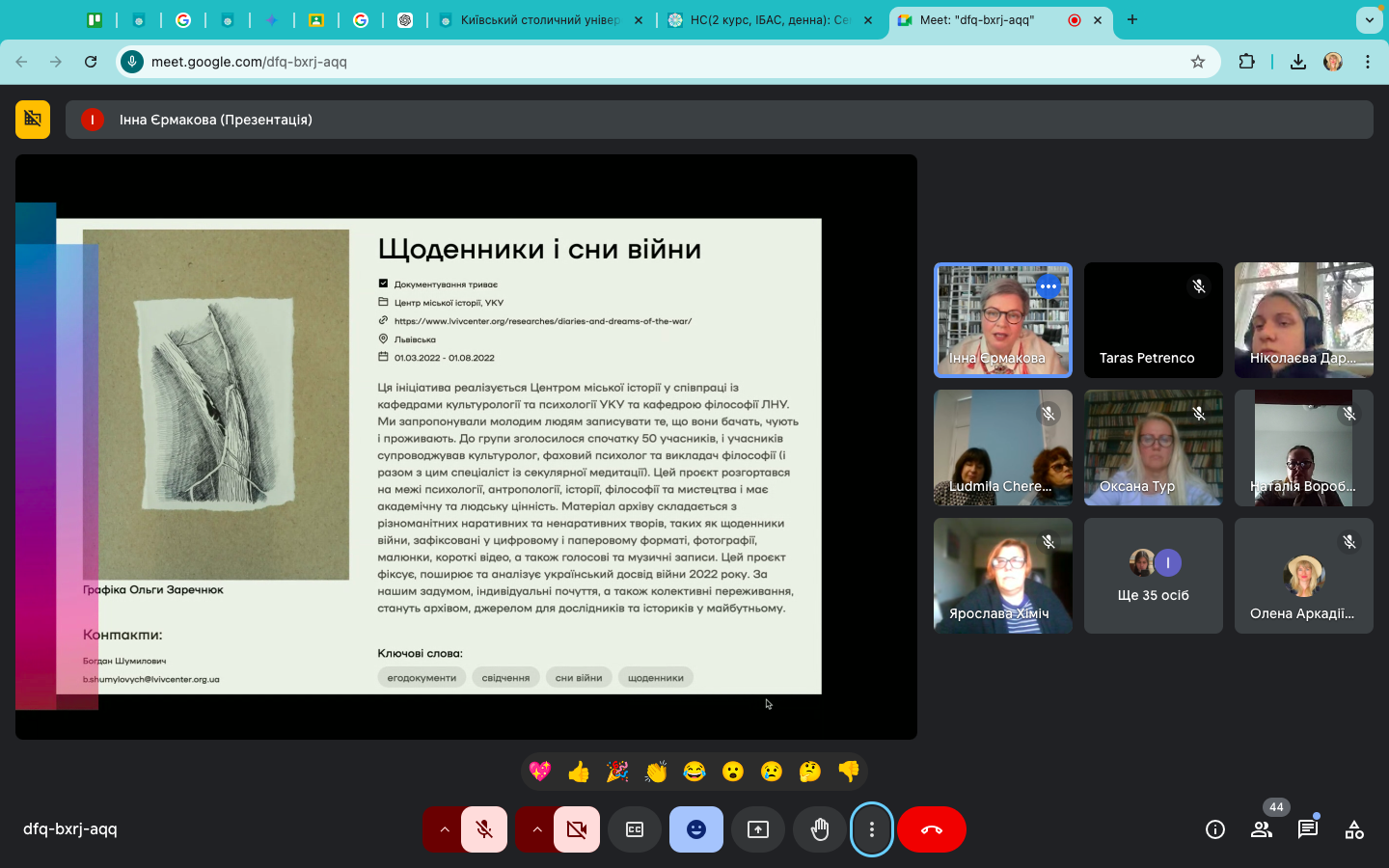Leave the call with red hang-up button
This screenshot has width=1389, height=868.
[932, 829]
